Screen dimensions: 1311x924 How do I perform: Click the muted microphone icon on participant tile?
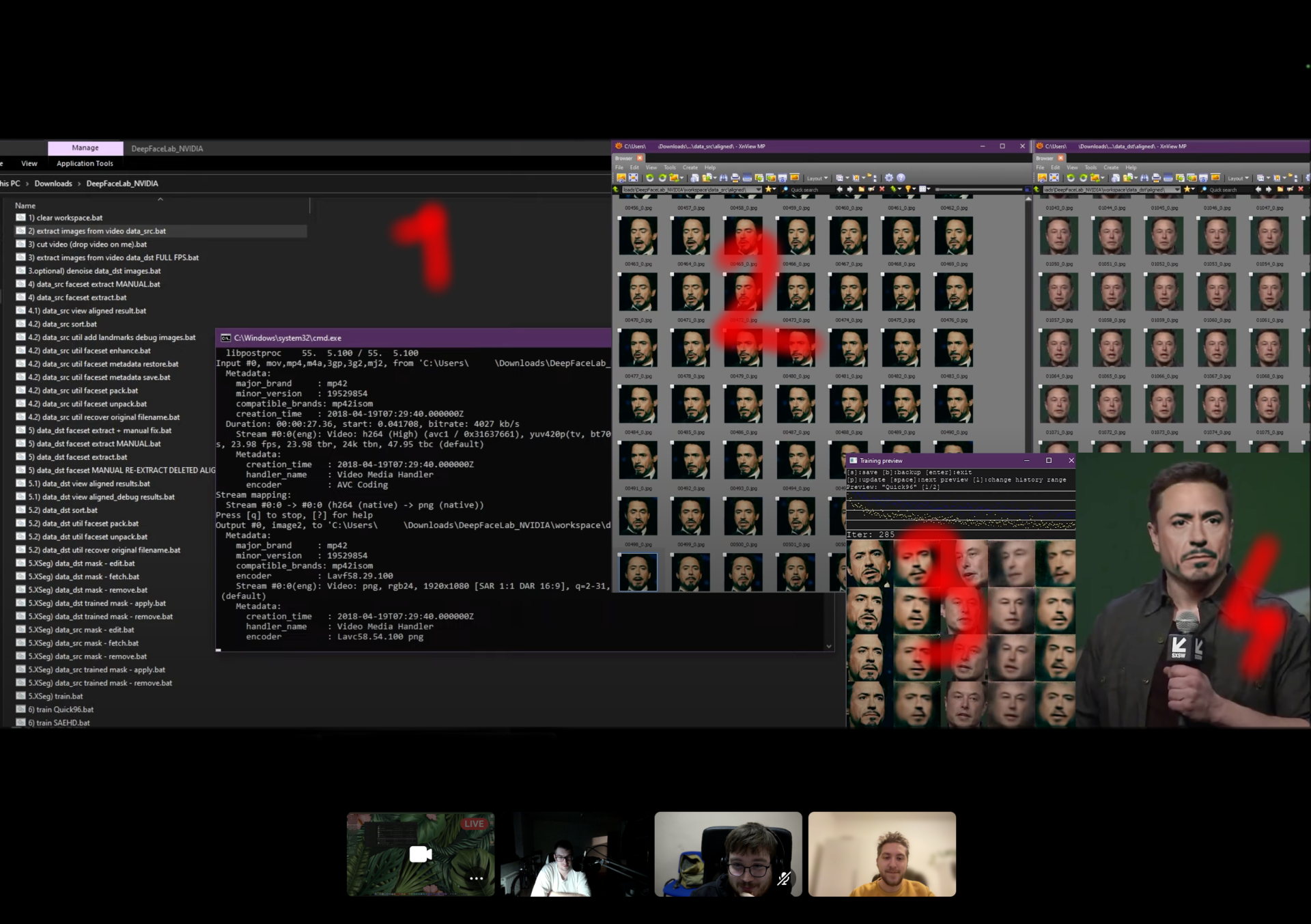[784, 878]
